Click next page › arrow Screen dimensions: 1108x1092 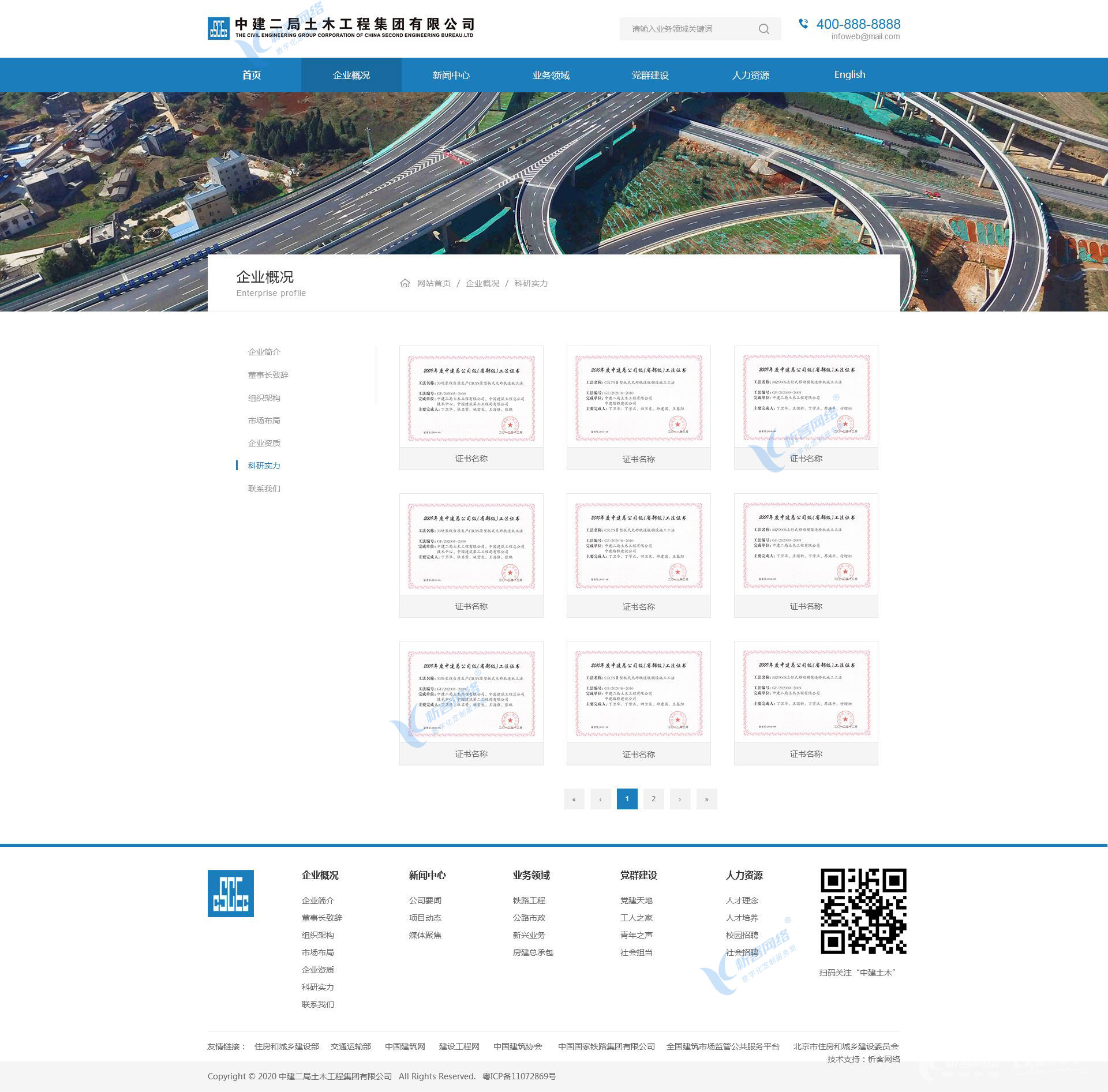(x=680, y=799)
